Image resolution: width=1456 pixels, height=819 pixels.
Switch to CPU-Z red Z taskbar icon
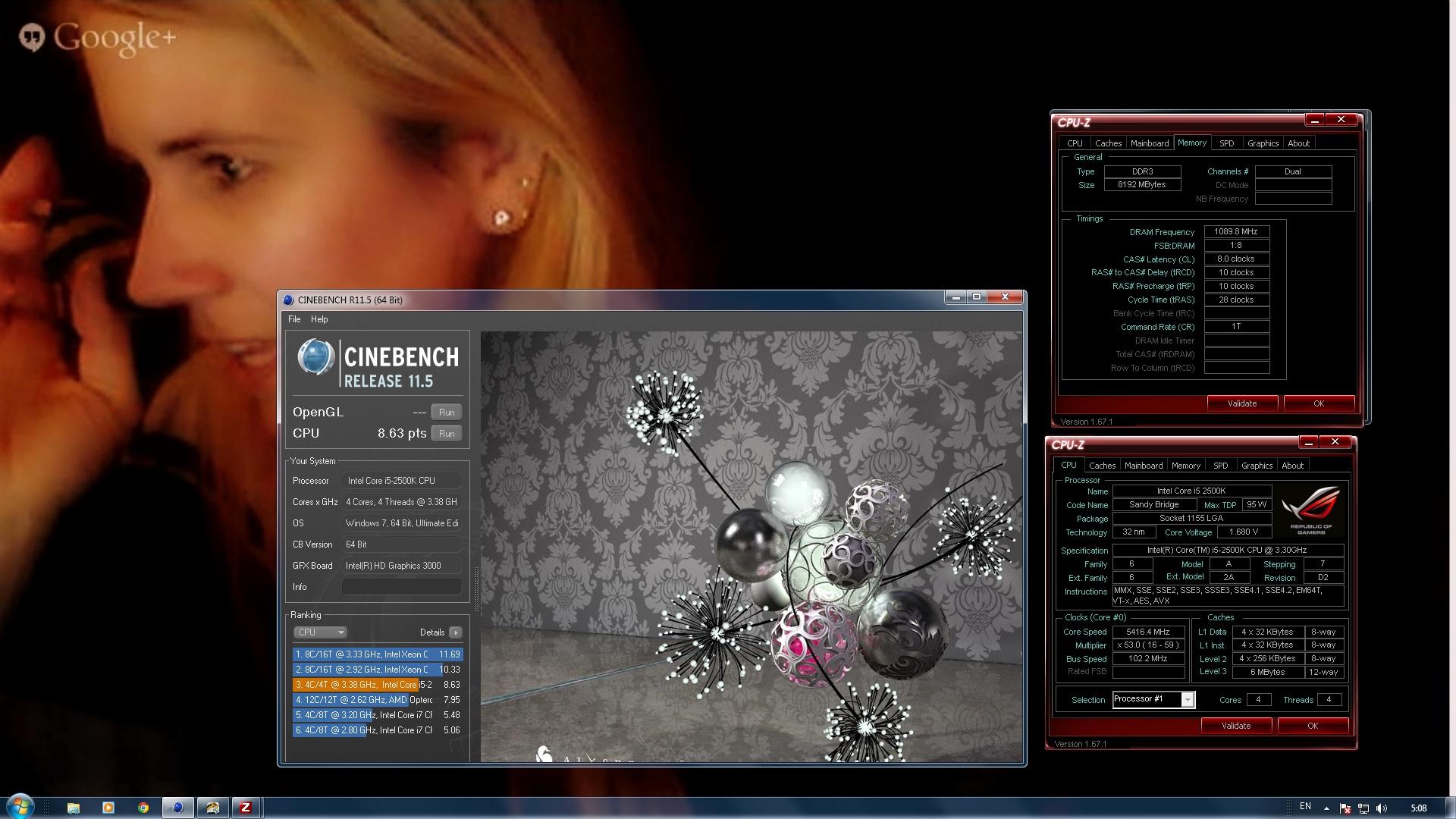pyautogui.click(x=246, y=808)
